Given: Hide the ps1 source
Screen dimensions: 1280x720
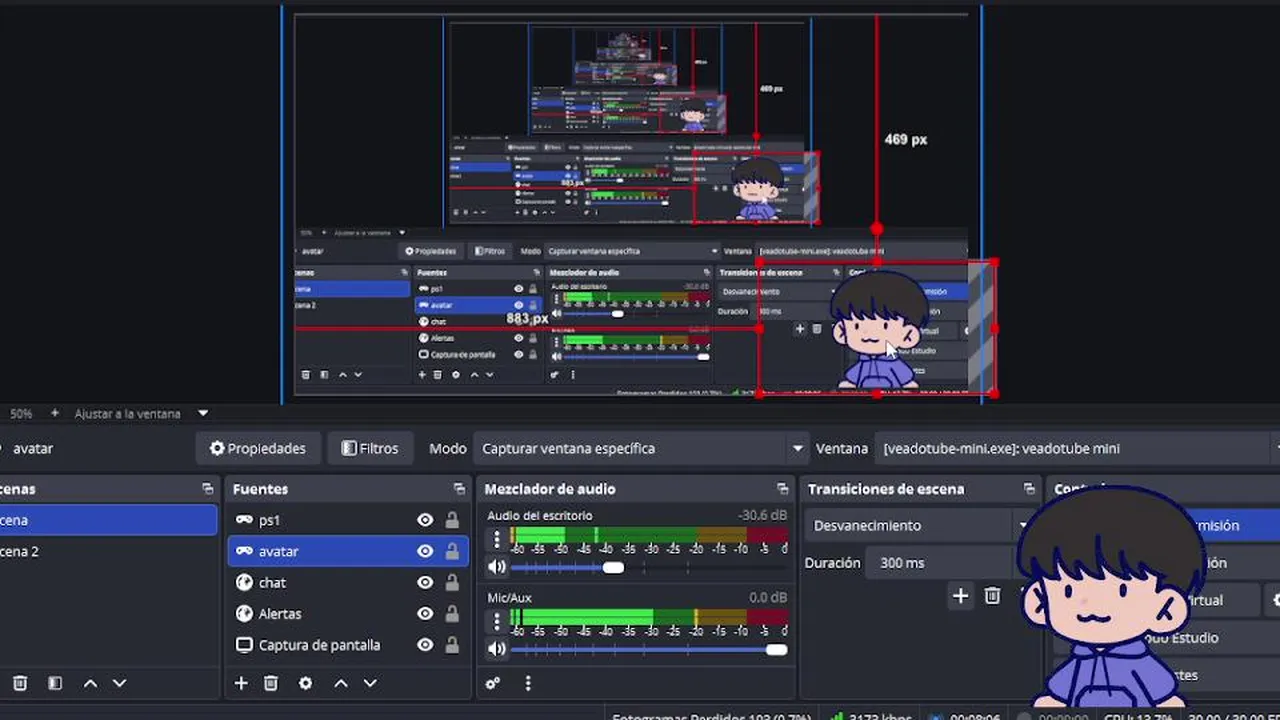Looking at the screenshot, I should pos(425,520).
